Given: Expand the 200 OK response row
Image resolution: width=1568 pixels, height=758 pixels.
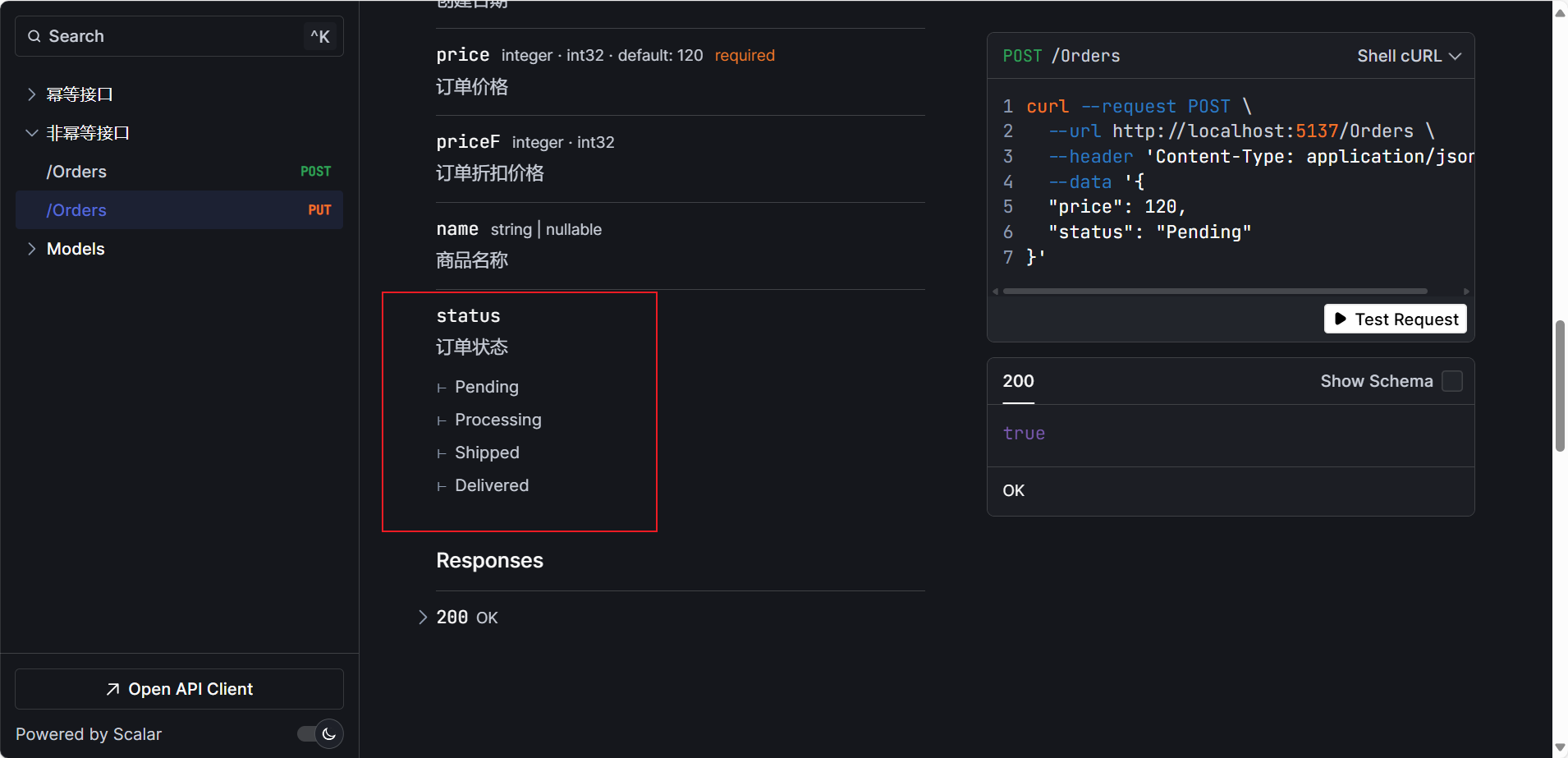Looking at the screenshot, I should coord(423,618).
